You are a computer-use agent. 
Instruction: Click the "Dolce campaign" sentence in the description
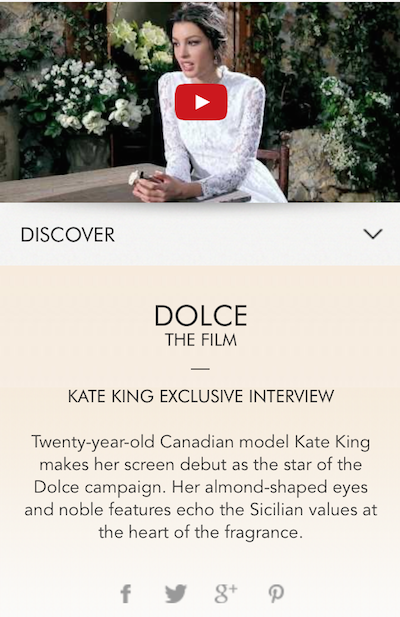coord(102,488)
